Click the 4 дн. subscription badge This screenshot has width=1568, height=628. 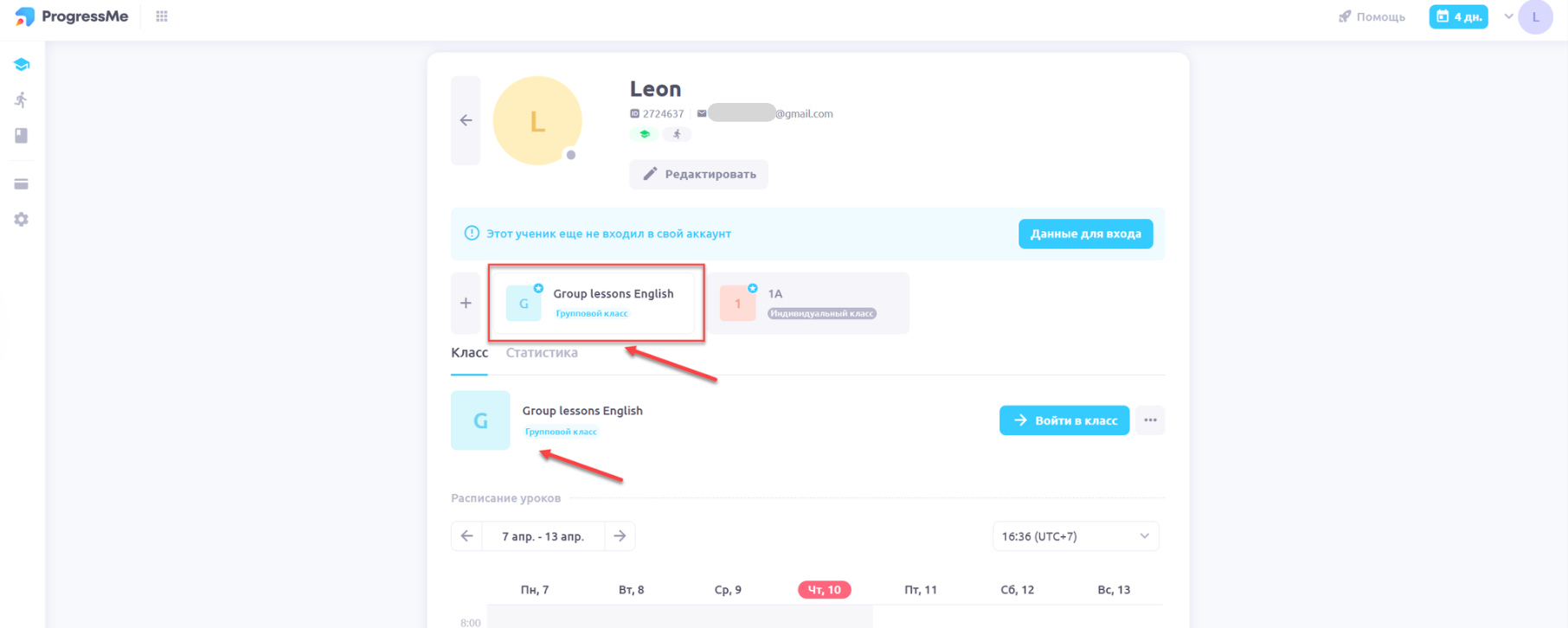(1458, 16)
